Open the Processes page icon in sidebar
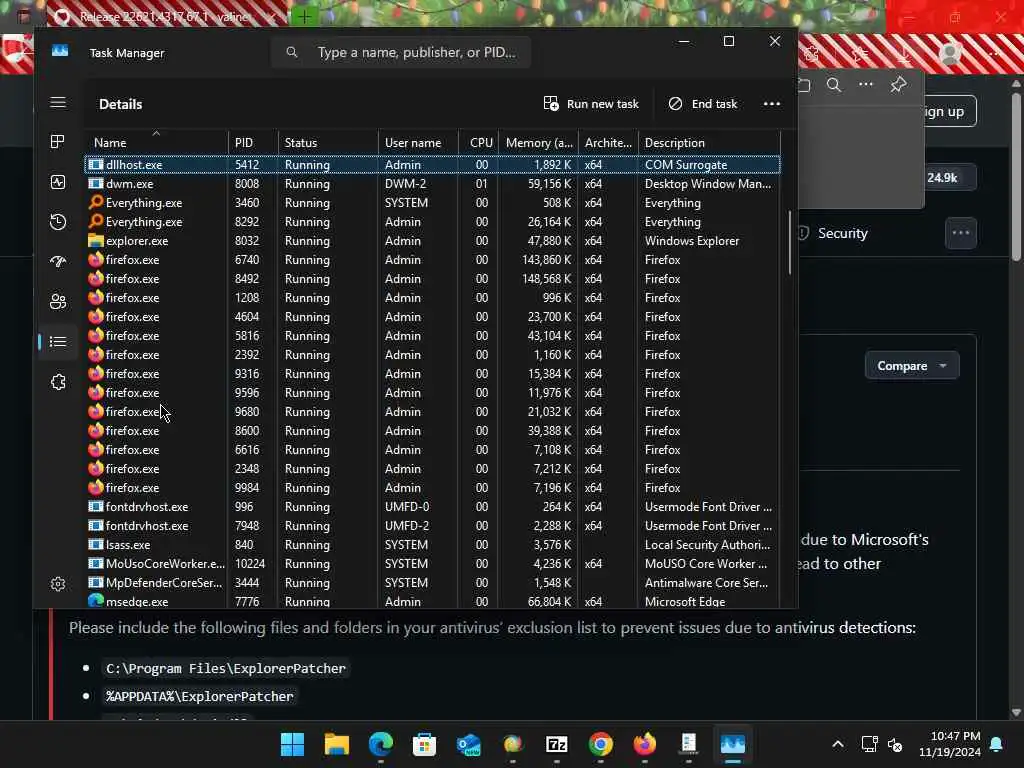Viewport: 1024px width, 768px height. coord(58,142)
